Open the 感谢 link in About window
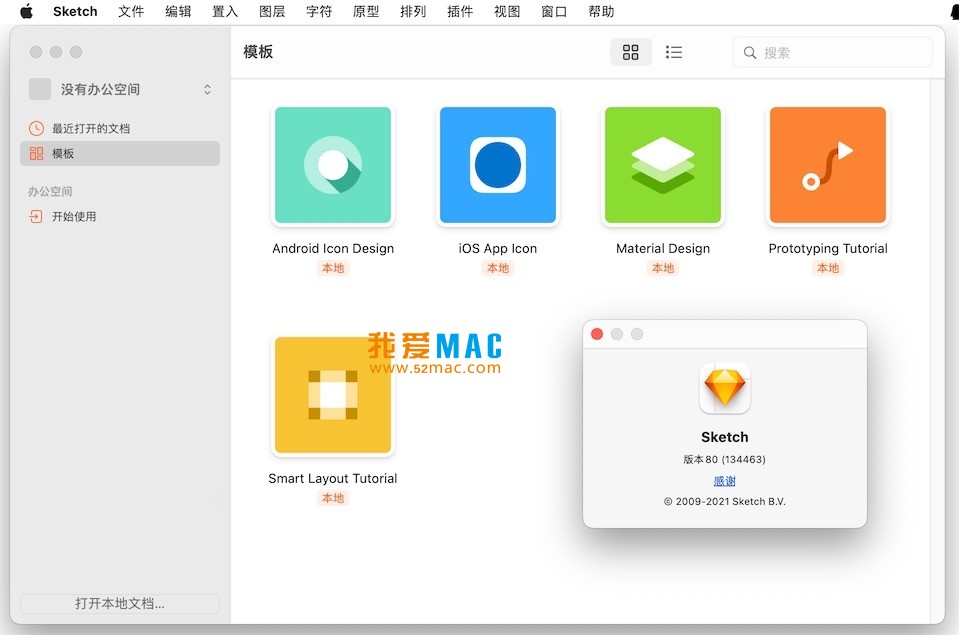 click(724, 480)
